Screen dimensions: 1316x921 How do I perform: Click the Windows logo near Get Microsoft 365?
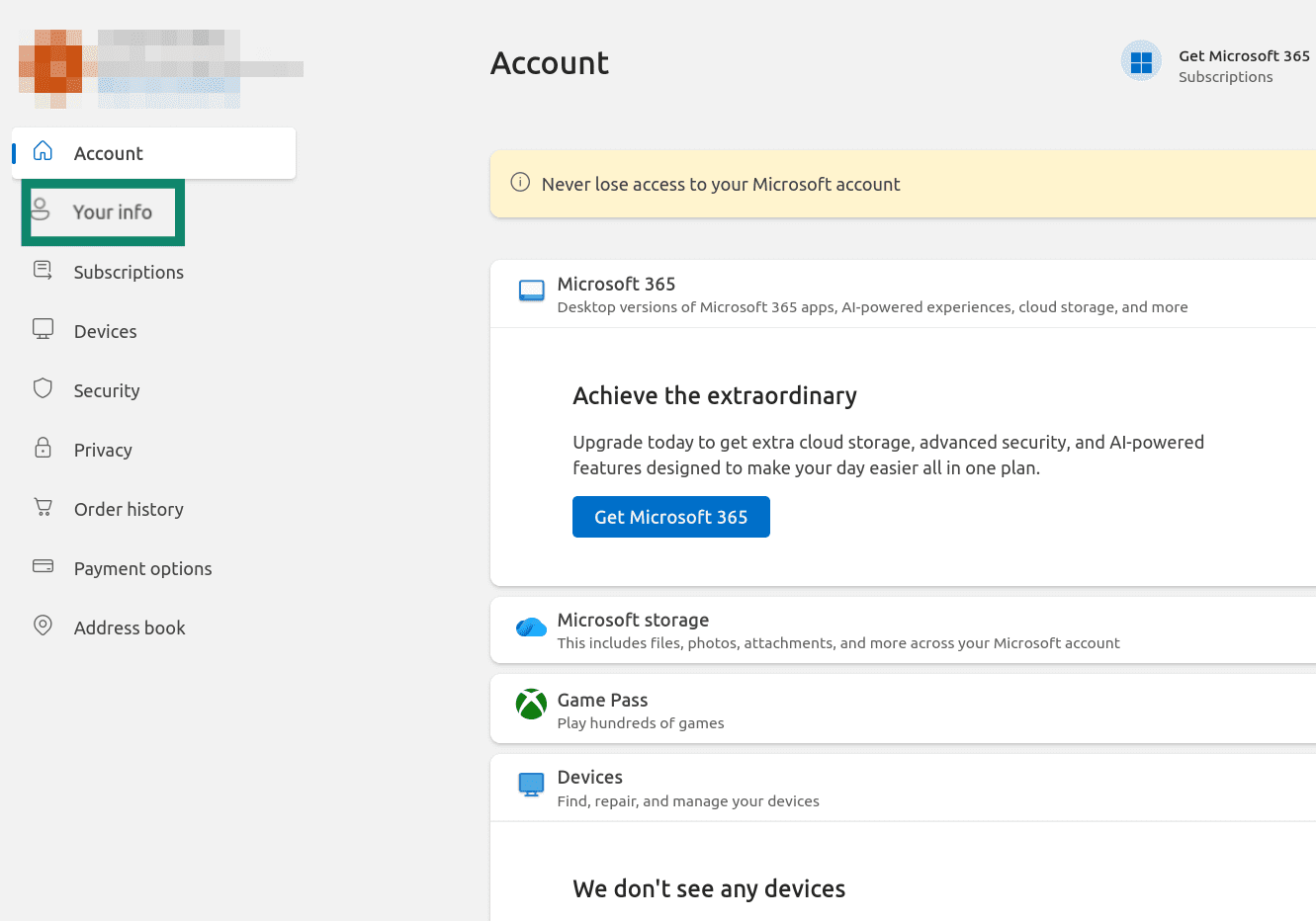tap(1141, 62)
